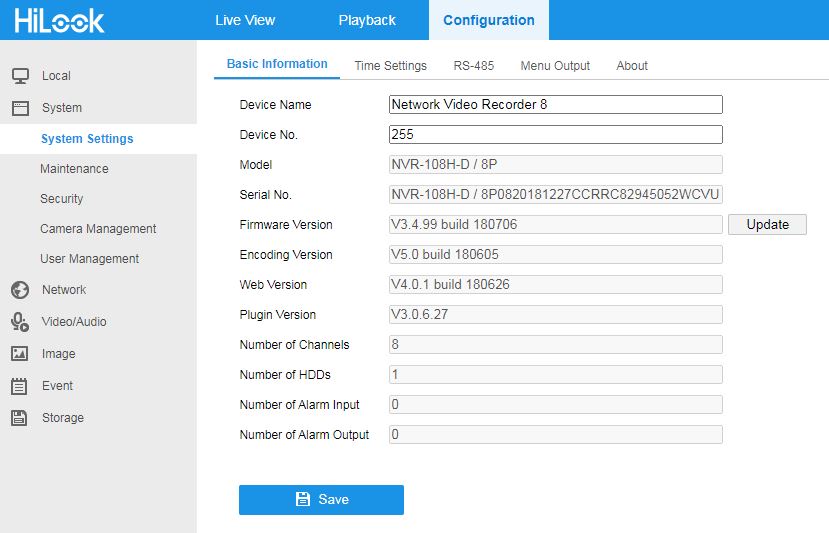Click the HiLook logo

[59, 20]
